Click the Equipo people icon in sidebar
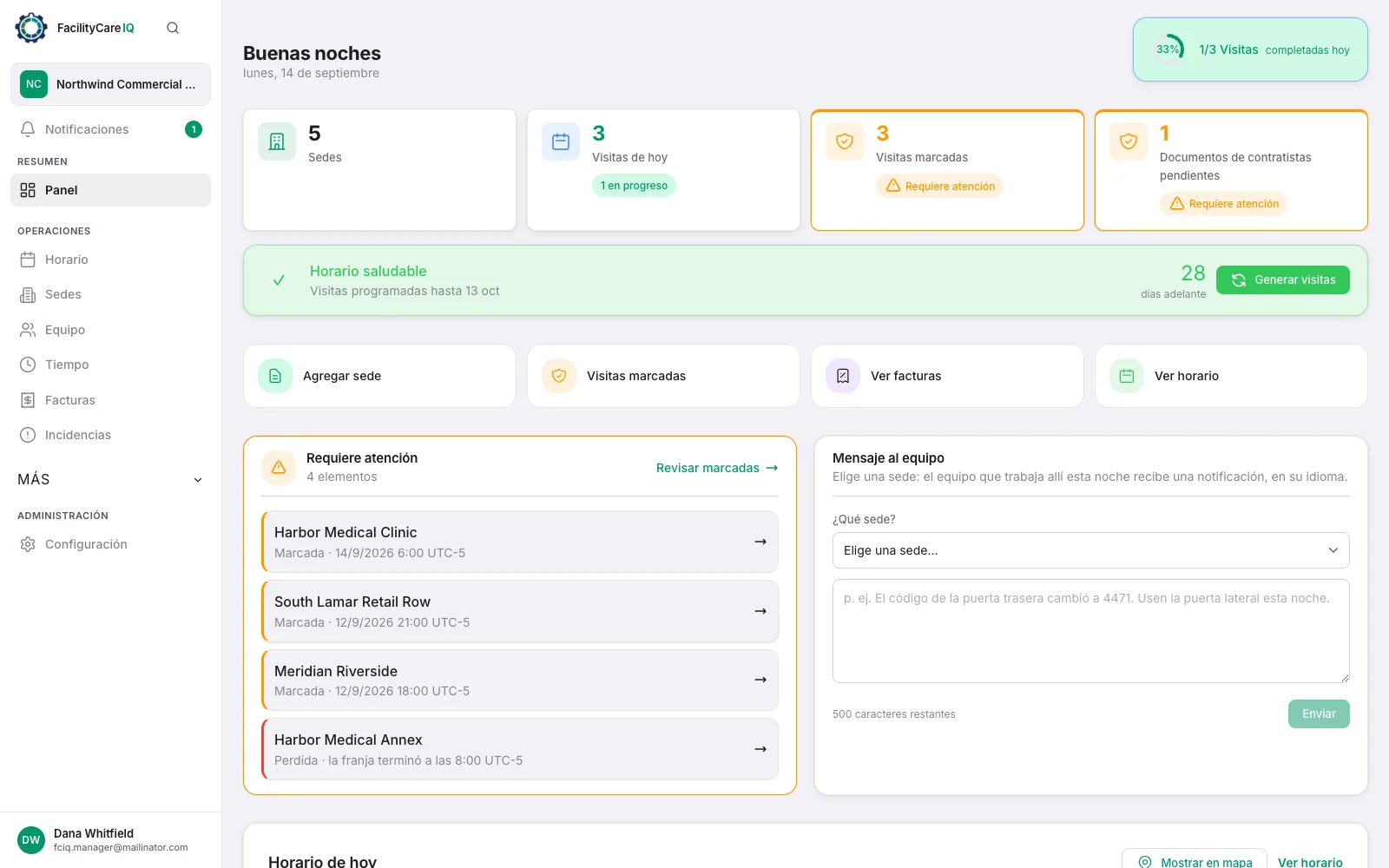 pyautogui.click(x=28, y=330)
